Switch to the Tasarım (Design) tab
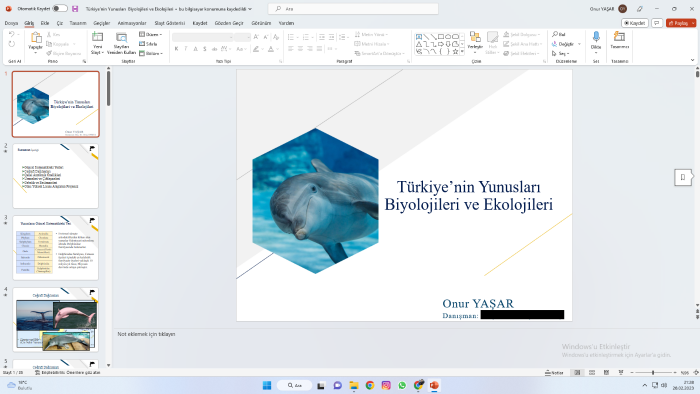 click(78, 23)
